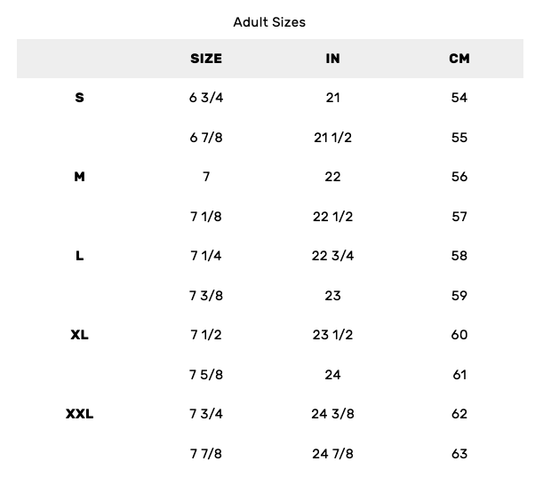Select the 24 3/8 inches cell

coord(333,414)
